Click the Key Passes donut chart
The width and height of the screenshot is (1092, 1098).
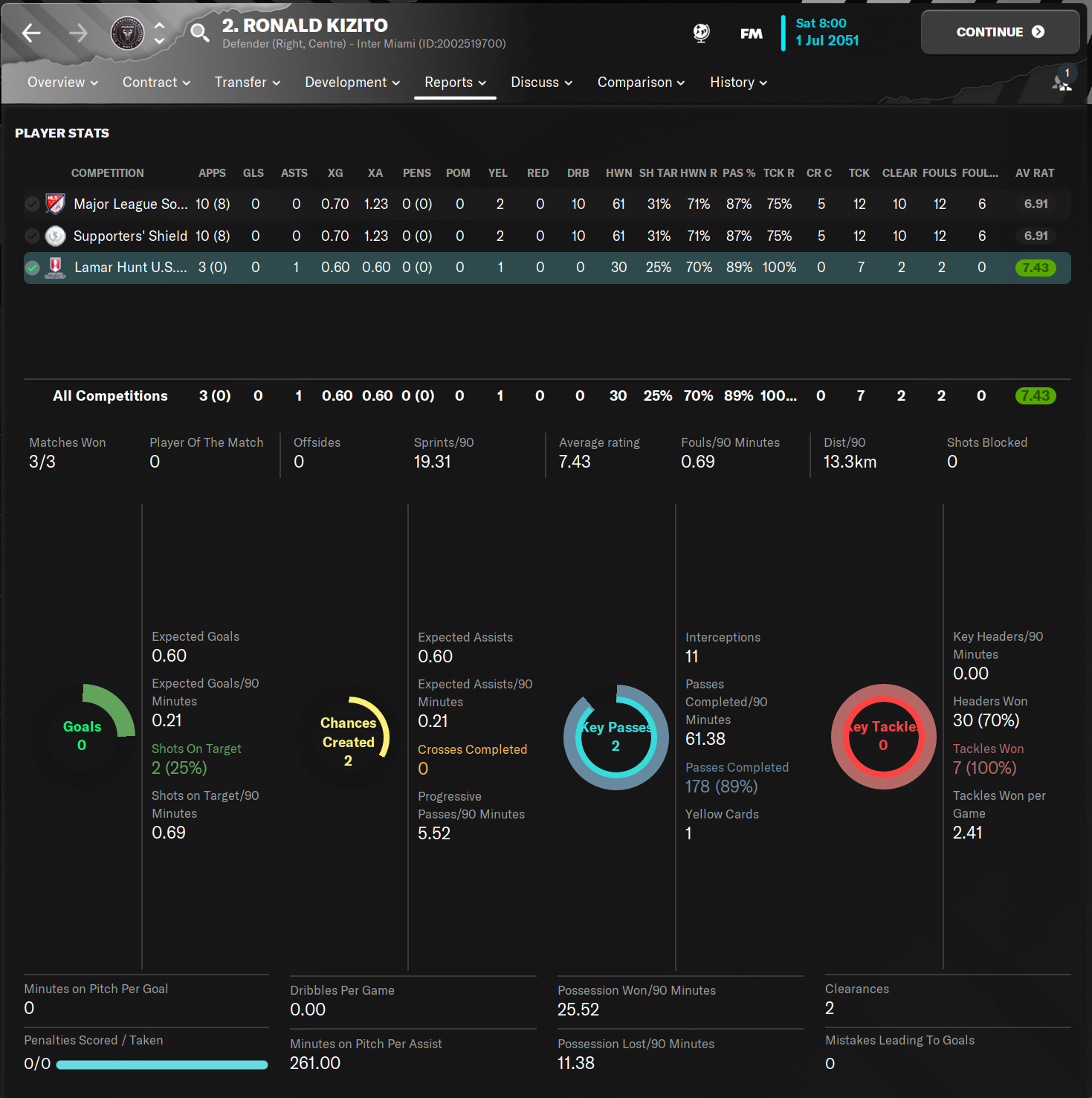coord(616,737)
